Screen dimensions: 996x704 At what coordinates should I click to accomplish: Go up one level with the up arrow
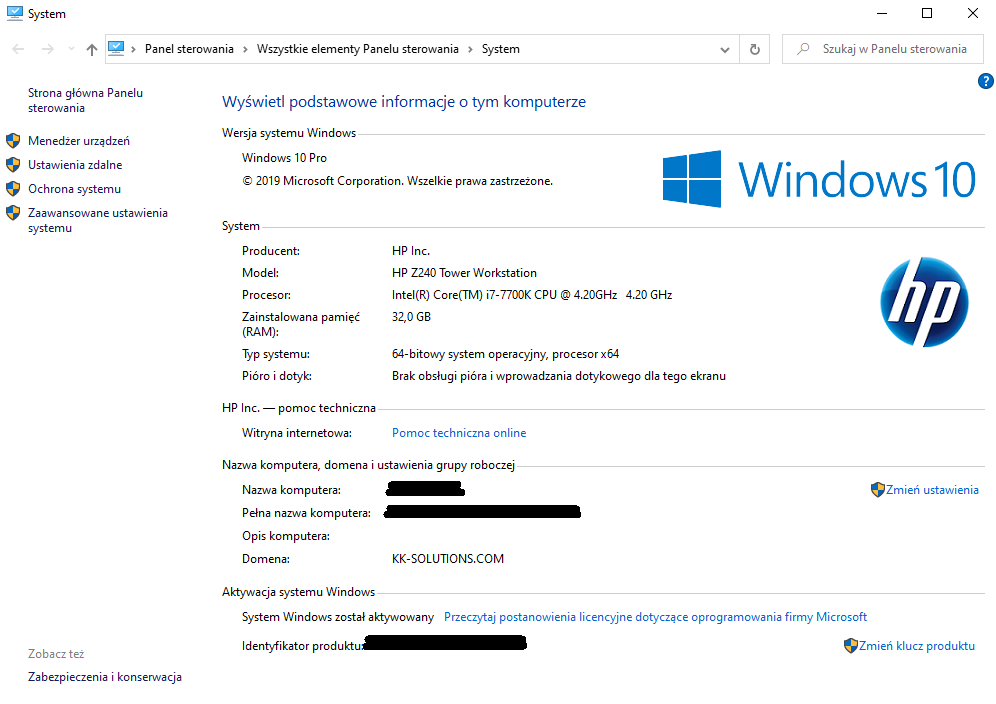91,49
